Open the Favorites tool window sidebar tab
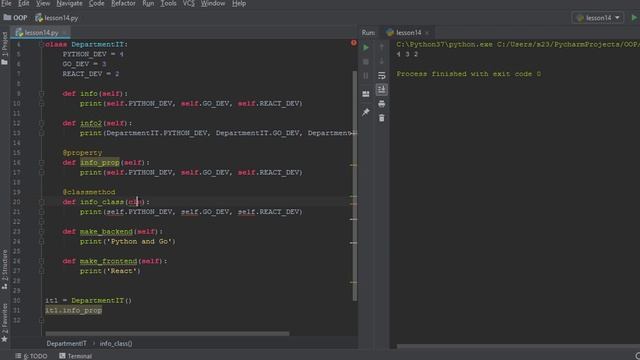The image size is (640, 360). pos(4,322)
